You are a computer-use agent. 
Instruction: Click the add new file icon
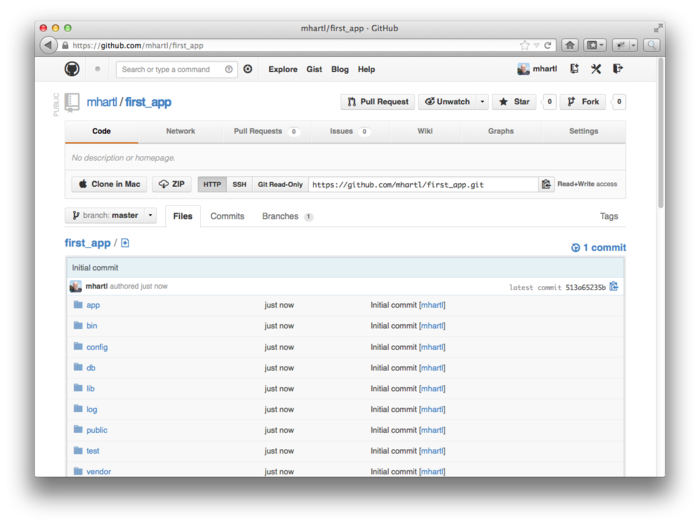pyautogui.click(x=125, y=243)
